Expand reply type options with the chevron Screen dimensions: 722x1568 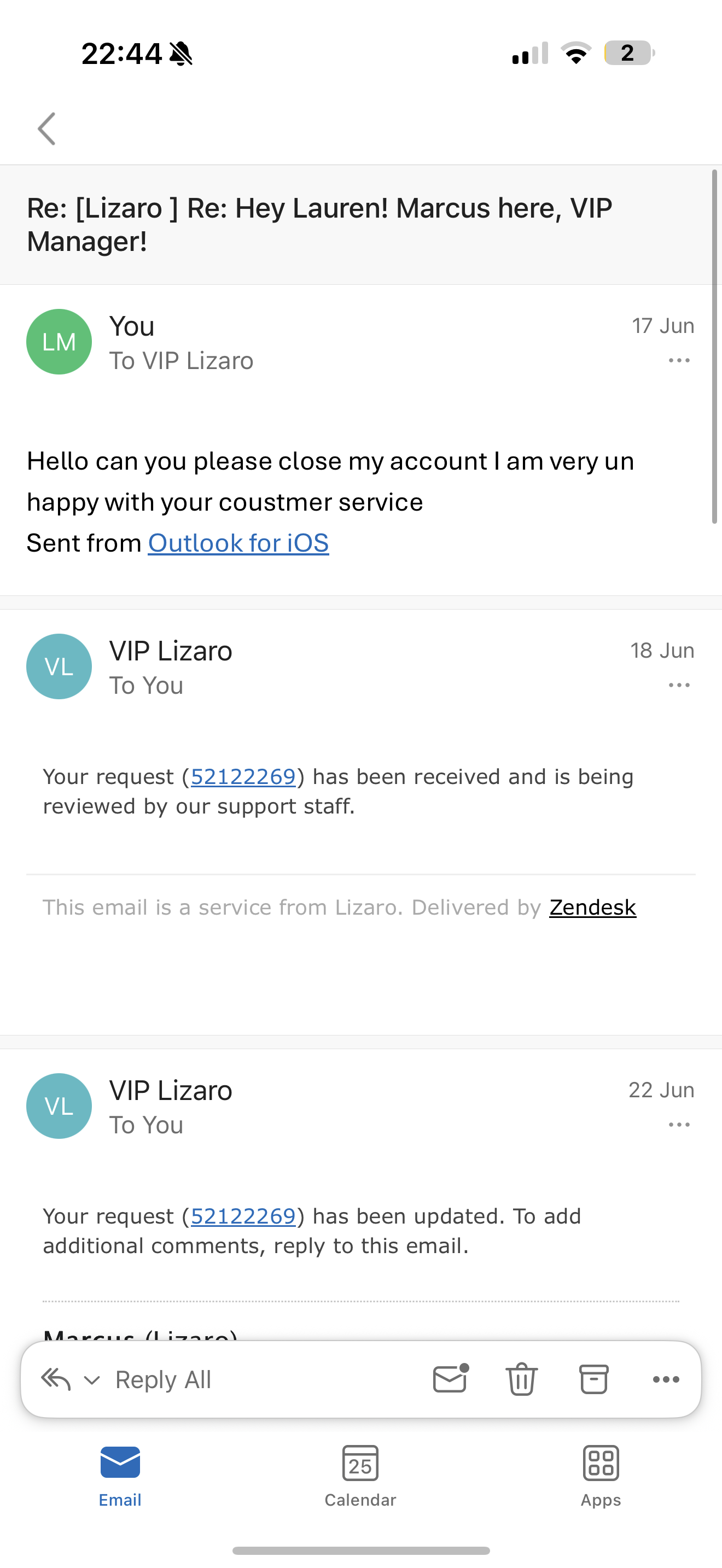click(x=92, y=1380)
